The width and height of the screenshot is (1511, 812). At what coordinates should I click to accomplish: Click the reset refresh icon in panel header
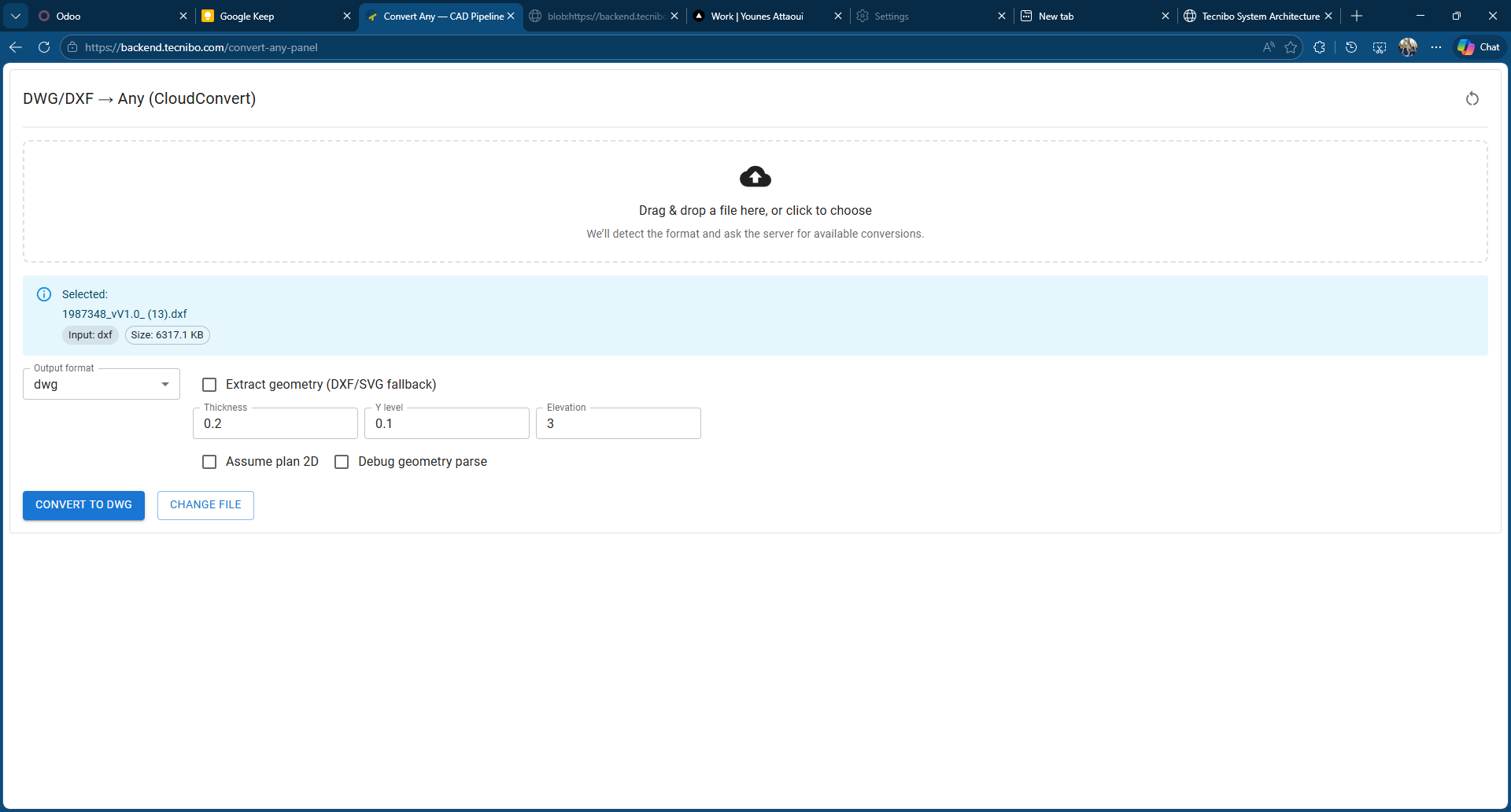(1472, 98)
